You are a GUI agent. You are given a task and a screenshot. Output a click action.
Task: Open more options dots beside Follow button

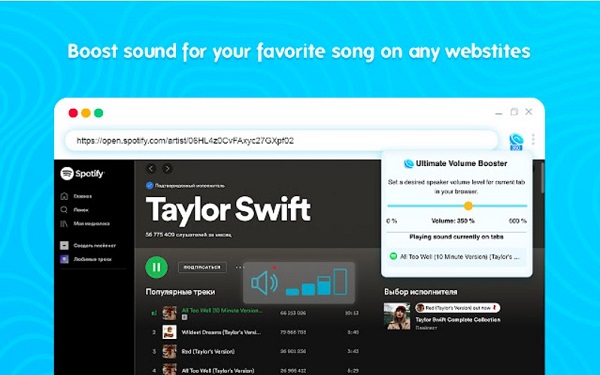point(240,267)
